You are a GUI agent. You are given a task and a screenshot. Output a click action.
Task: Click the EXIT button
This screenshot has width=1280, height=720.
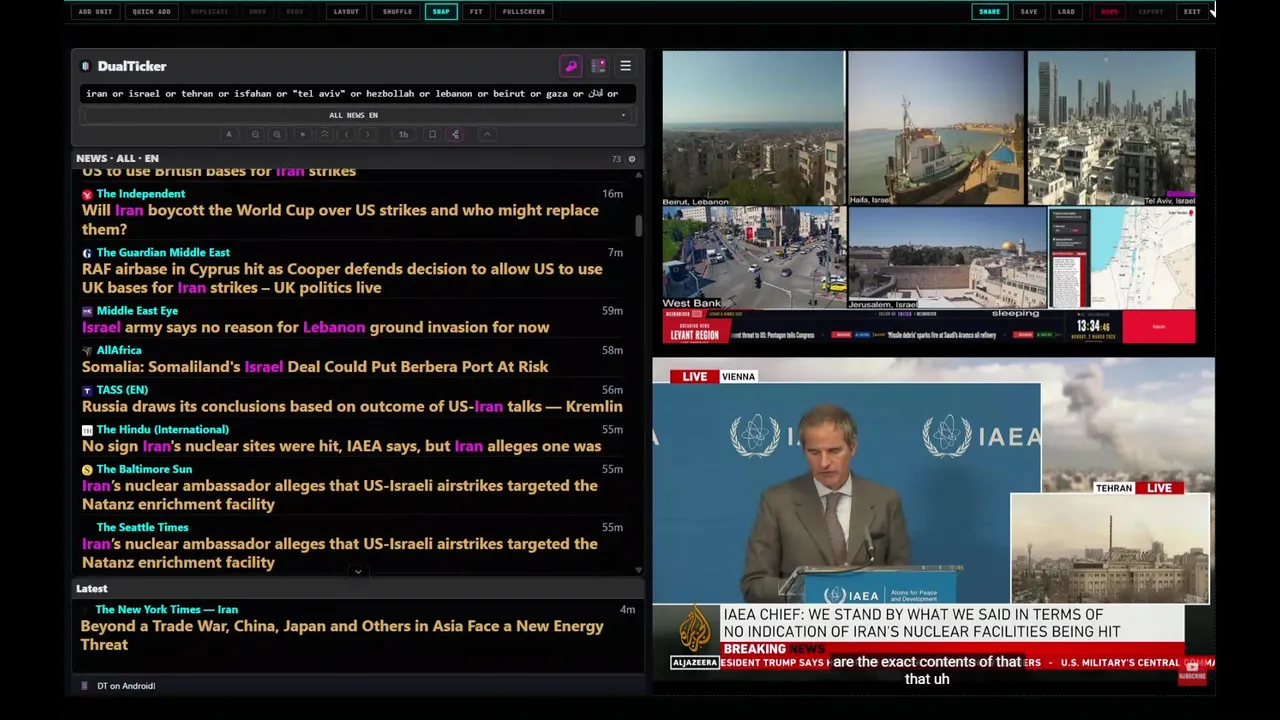(x=1192, y=12)
